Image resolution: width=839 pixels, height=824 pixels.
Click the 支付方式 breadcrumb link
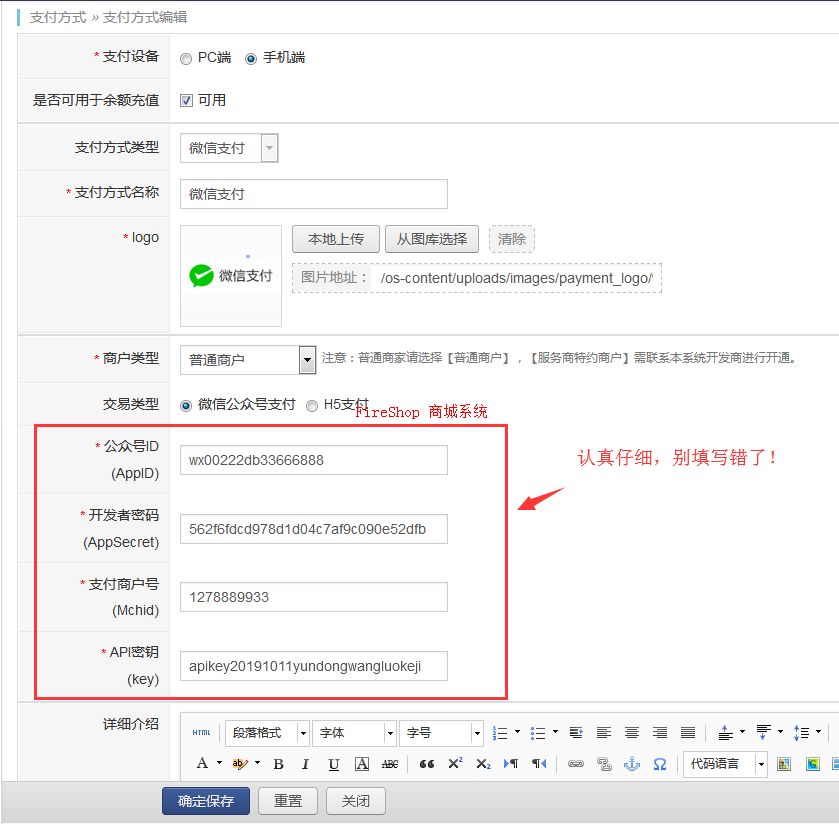coord(57,17)
